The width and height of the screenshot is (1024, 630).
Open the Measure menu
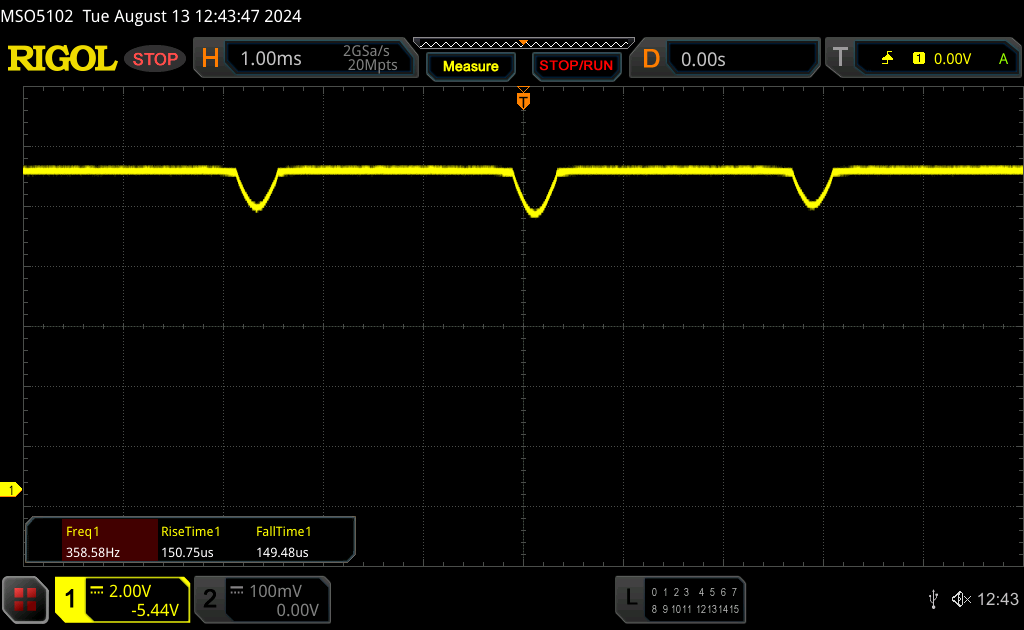(x=471, y=67)
